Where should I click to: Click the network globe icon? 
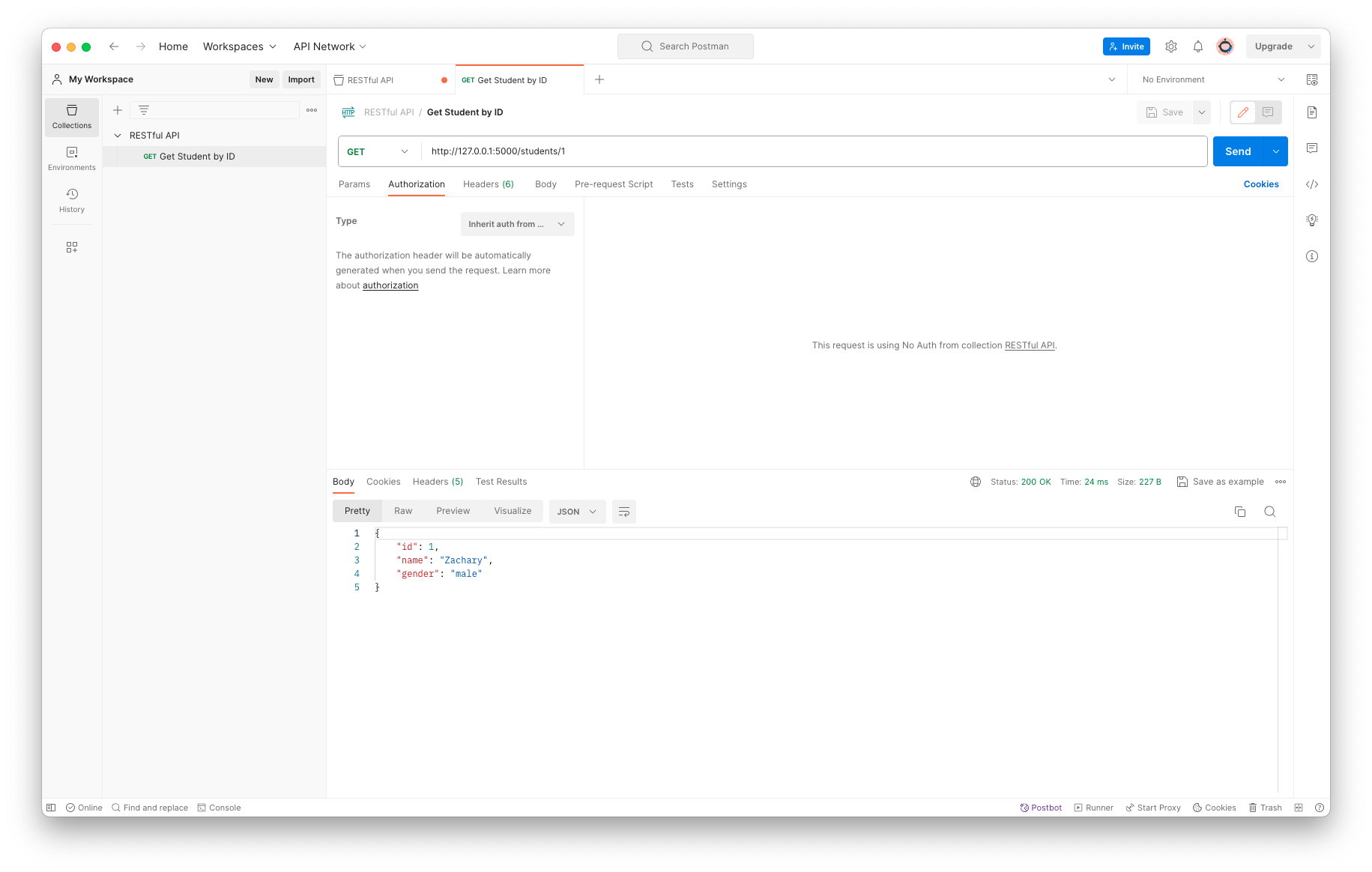[976, 482]
